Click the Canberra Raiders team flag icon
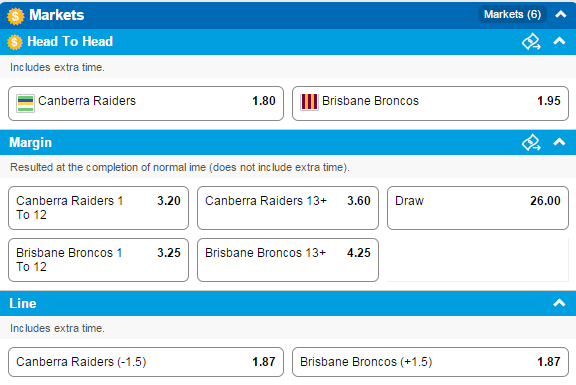 tap(25, 103)
